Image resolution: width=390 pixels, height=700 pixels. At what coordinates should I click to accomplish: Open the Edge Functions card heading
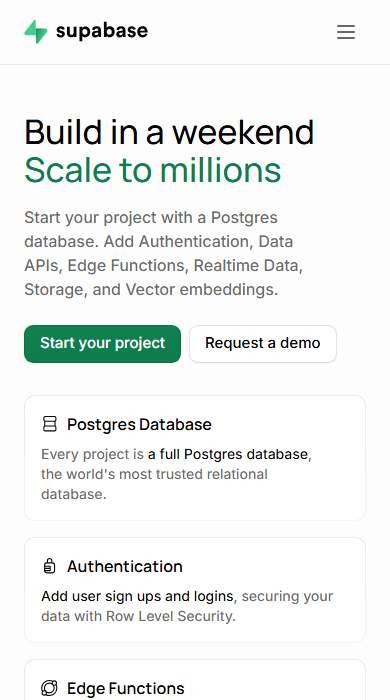click(125, 688)
